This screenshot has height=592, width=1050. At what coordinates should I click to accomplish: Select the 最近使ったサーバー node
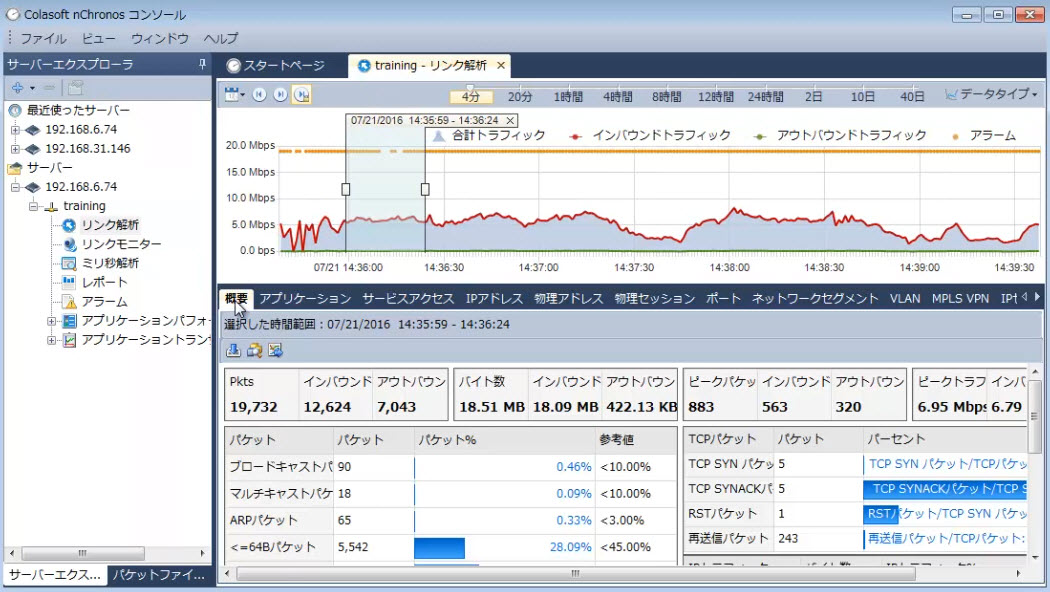point(78,110)
